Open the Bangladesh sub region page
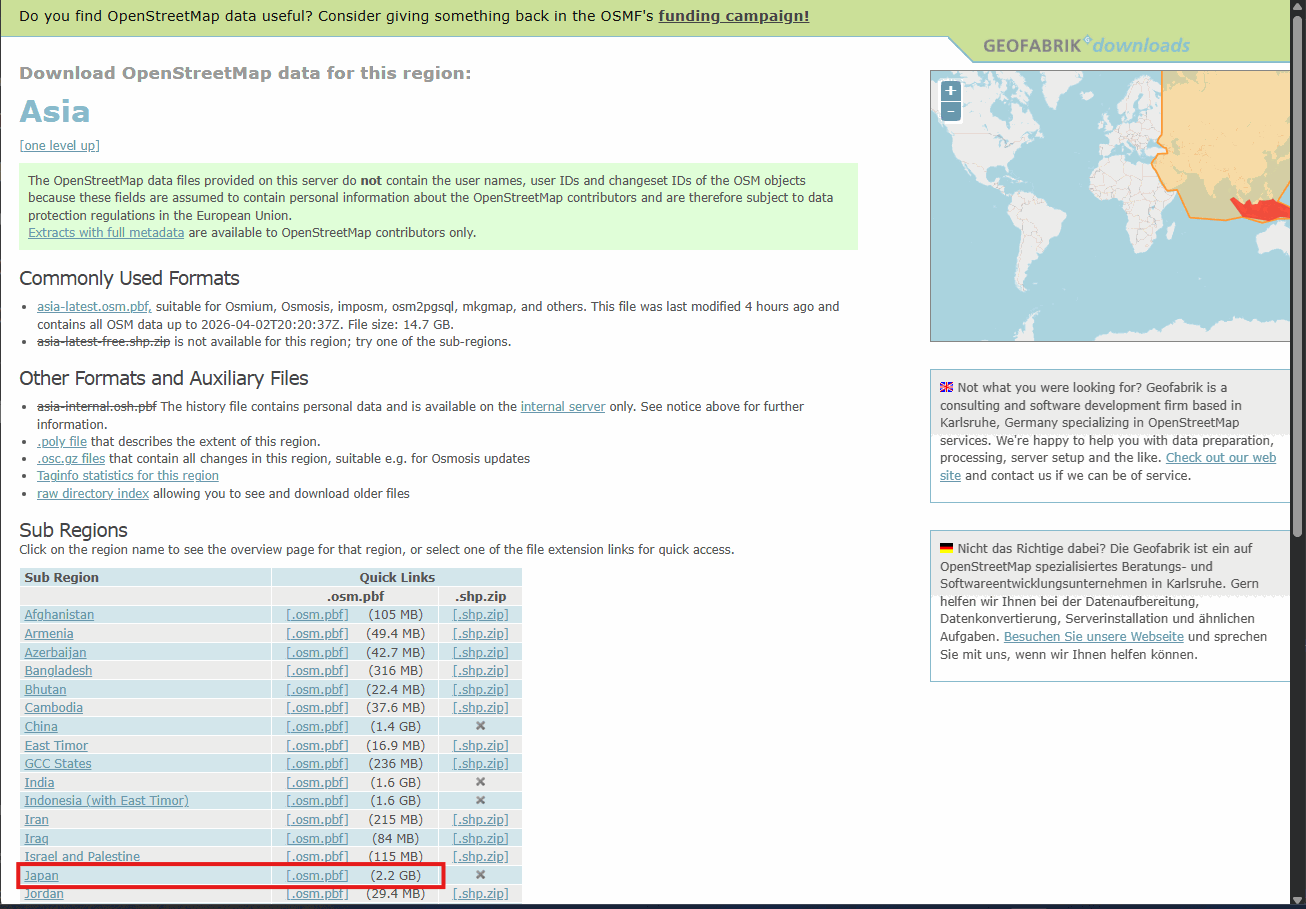1306x909 pixels. coord(58,671)
